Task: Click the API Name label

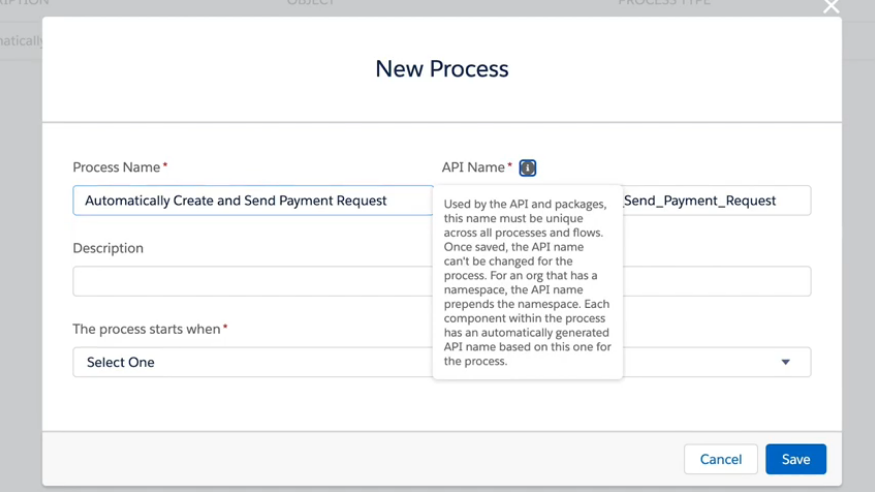Action: coord(474,167)
